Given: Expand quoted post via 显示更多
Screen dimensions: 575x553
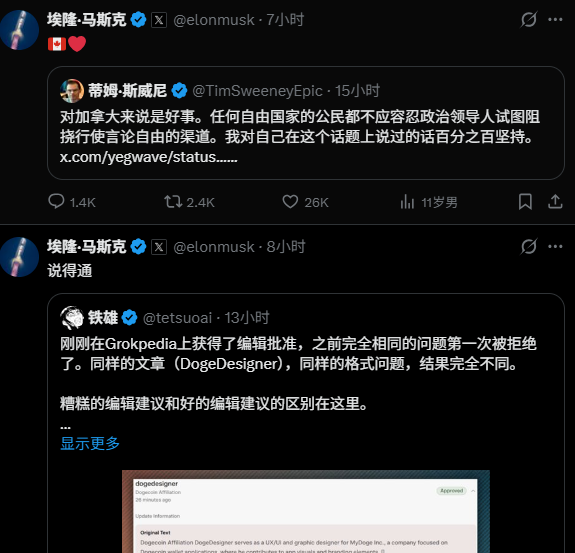Looking at the screenshot, I should 90,443.
